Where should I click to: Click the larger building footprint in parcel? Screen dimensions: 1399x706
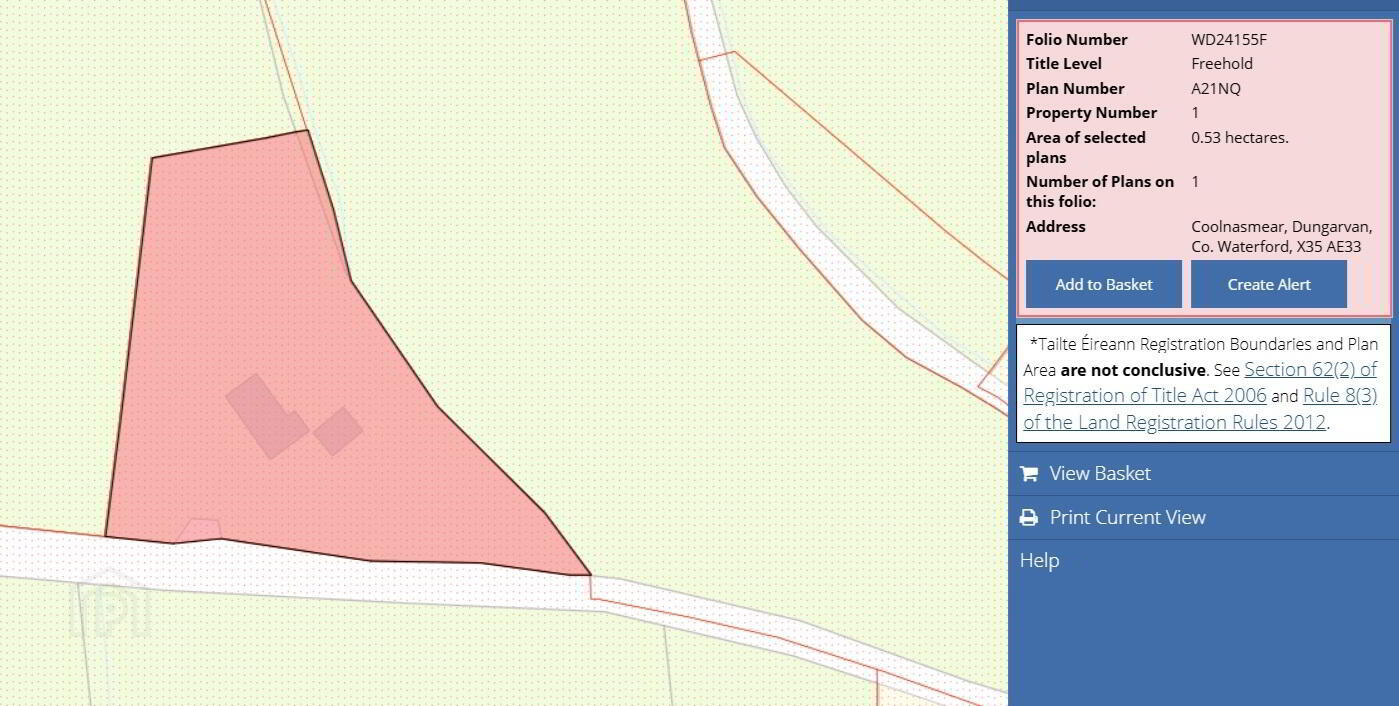[266, 417]
